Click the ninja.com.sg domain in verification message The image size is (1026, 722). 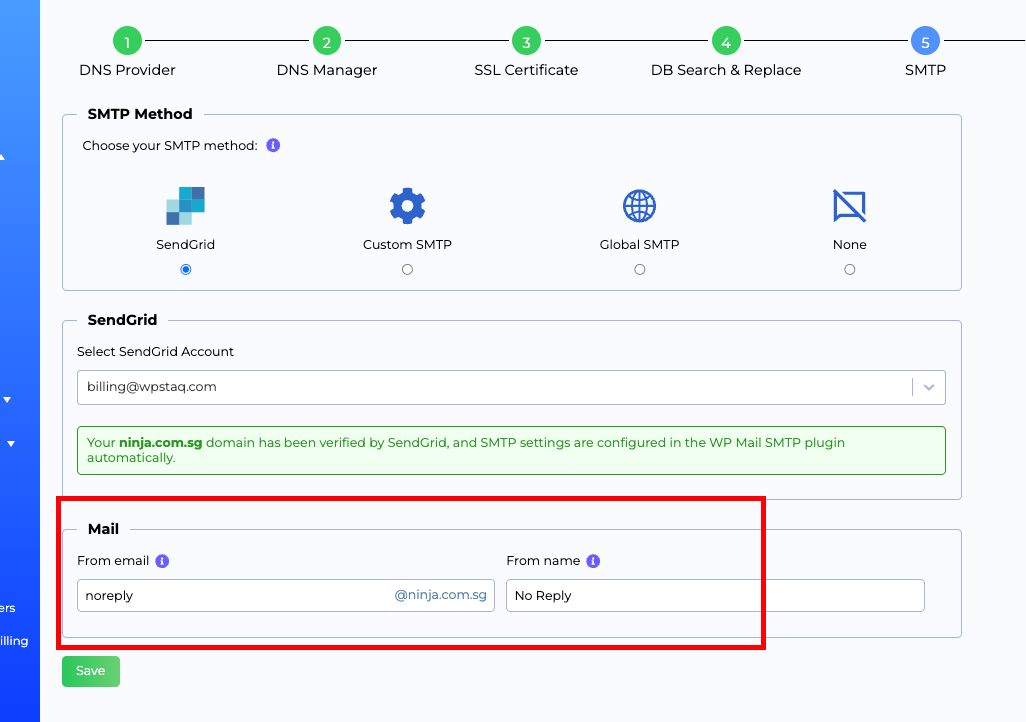[x=160, y=442]
